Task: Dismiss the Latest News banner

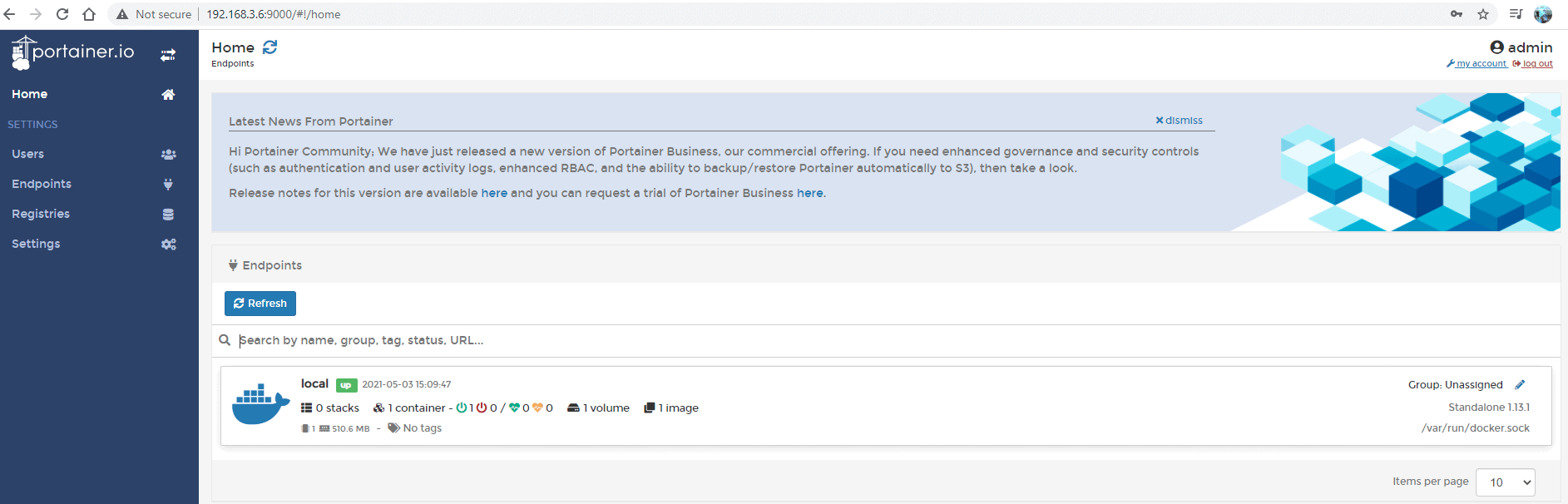Action: (1179, 121)
